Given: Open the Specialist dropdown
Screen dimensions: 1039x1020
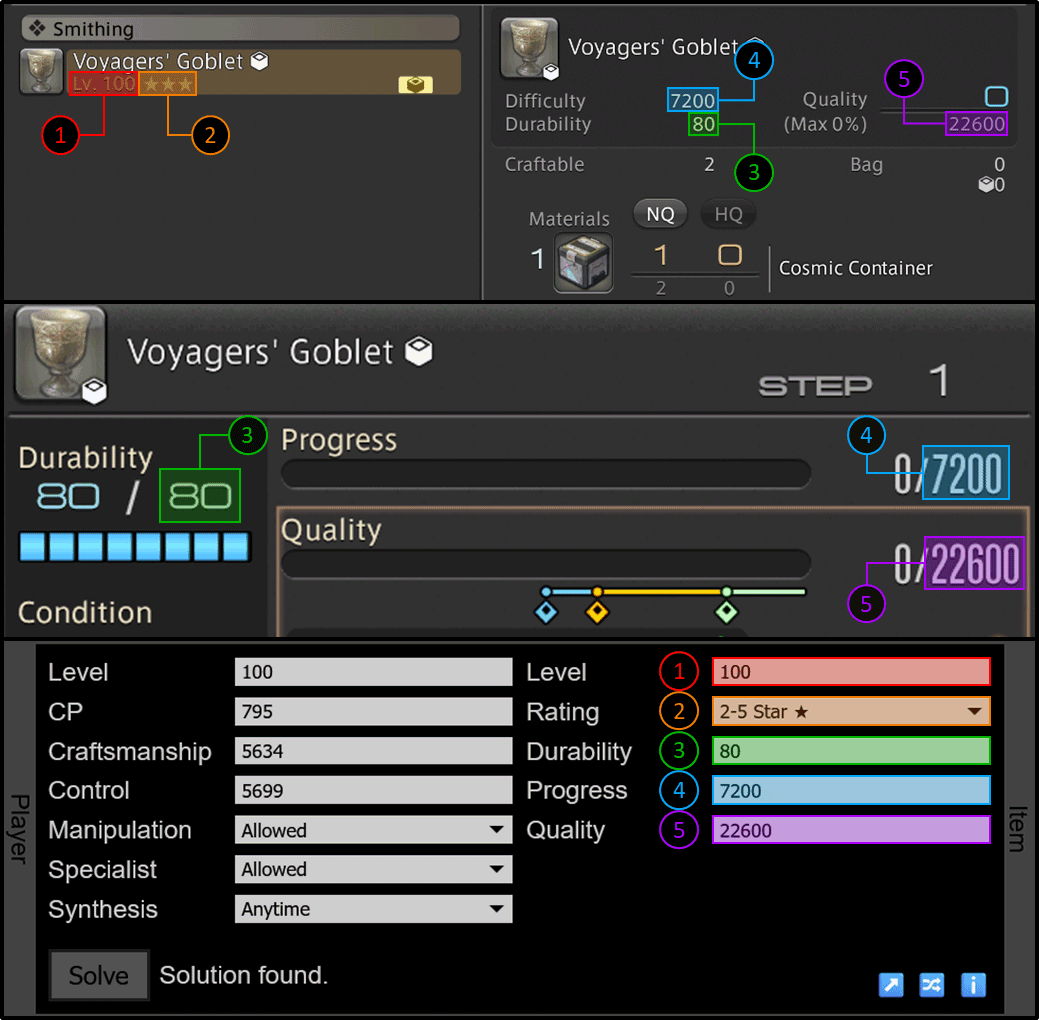Looking at the screenshot, I should click(x=373, y=869).
